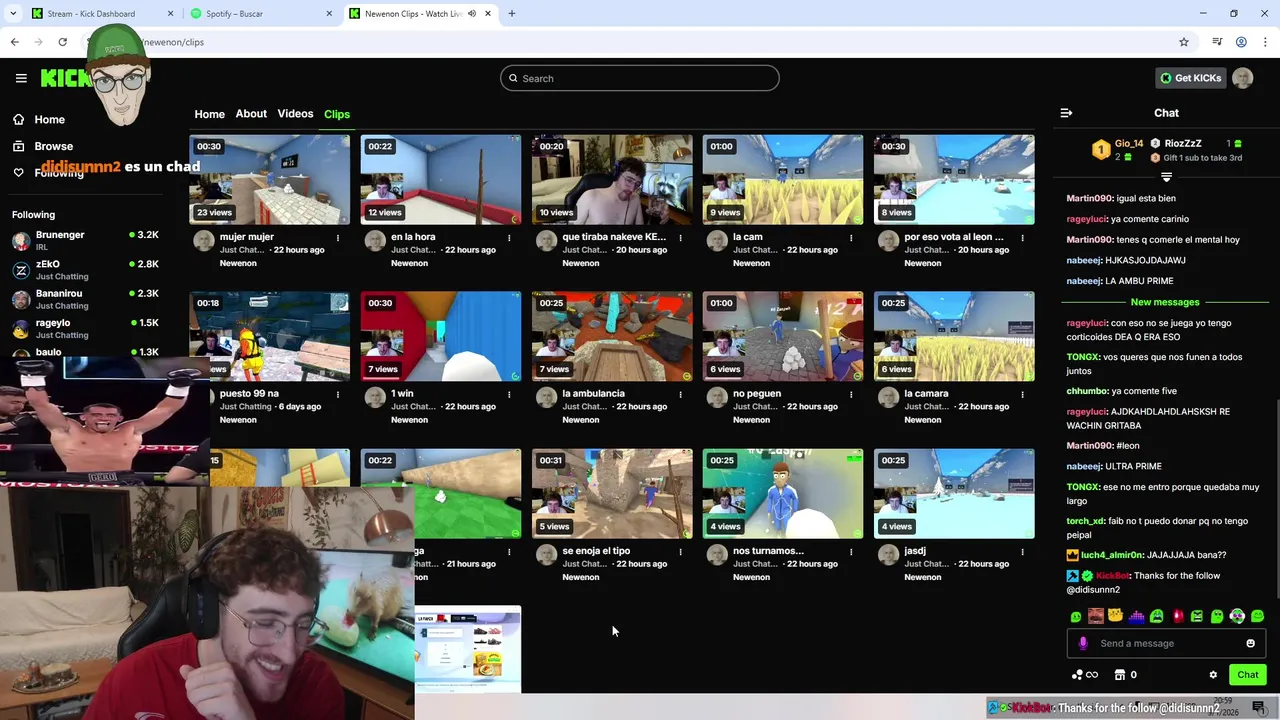Open Brunenger channel in Following list
Image resolution: width=1280 pixels, height=720 pixels.
point(85,240)
